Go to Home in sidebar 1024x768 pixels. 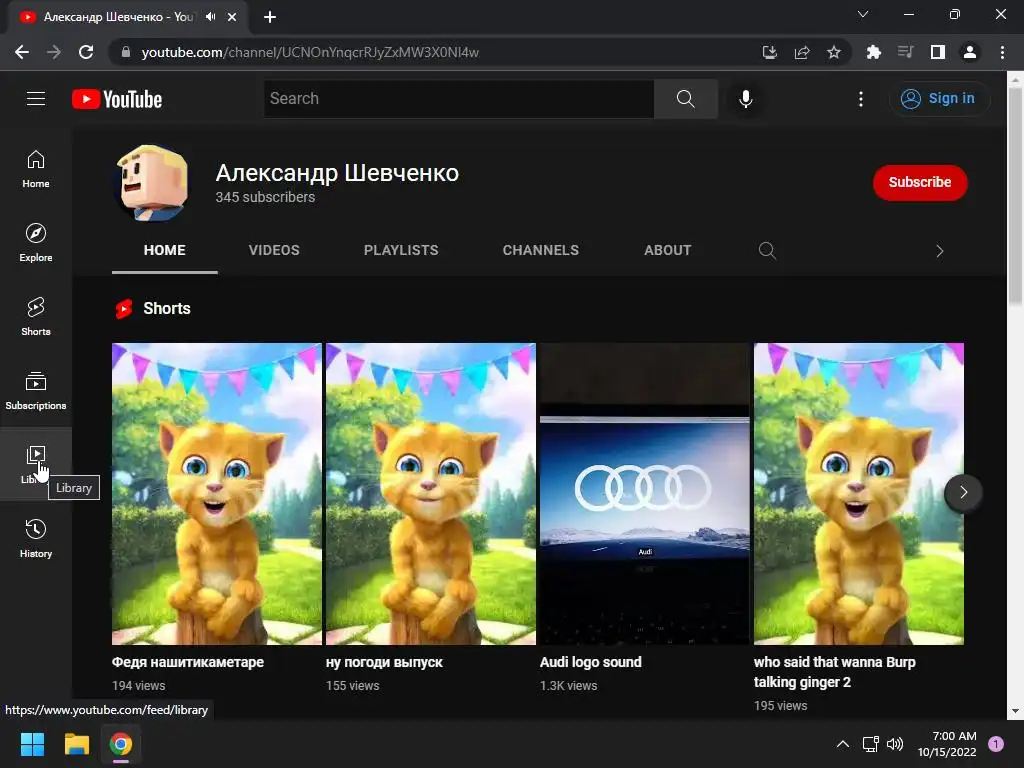tap(36, 169)
